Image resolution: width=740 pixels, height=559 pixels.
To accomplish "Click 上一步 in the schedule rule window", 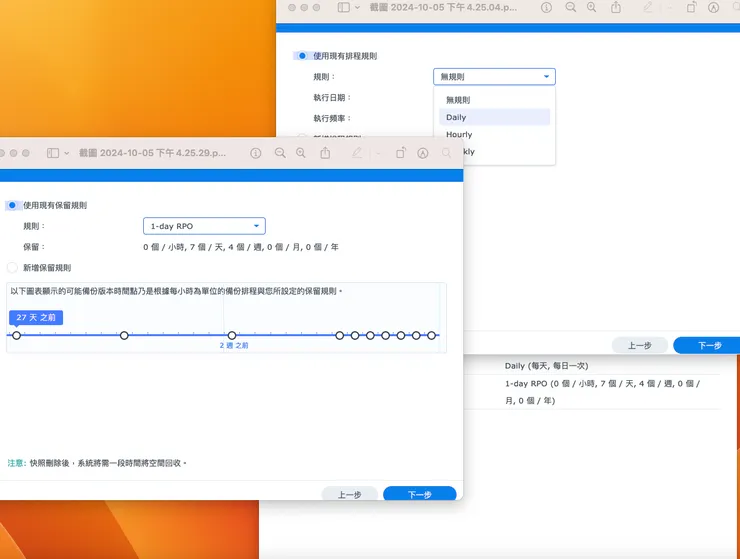I will (639, 346).
